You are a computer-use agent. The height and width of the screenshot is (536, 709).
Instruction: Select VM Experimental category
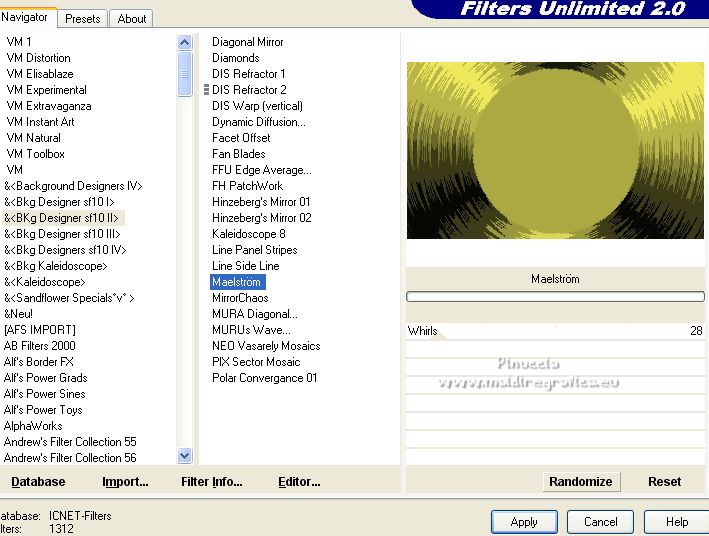47,90
